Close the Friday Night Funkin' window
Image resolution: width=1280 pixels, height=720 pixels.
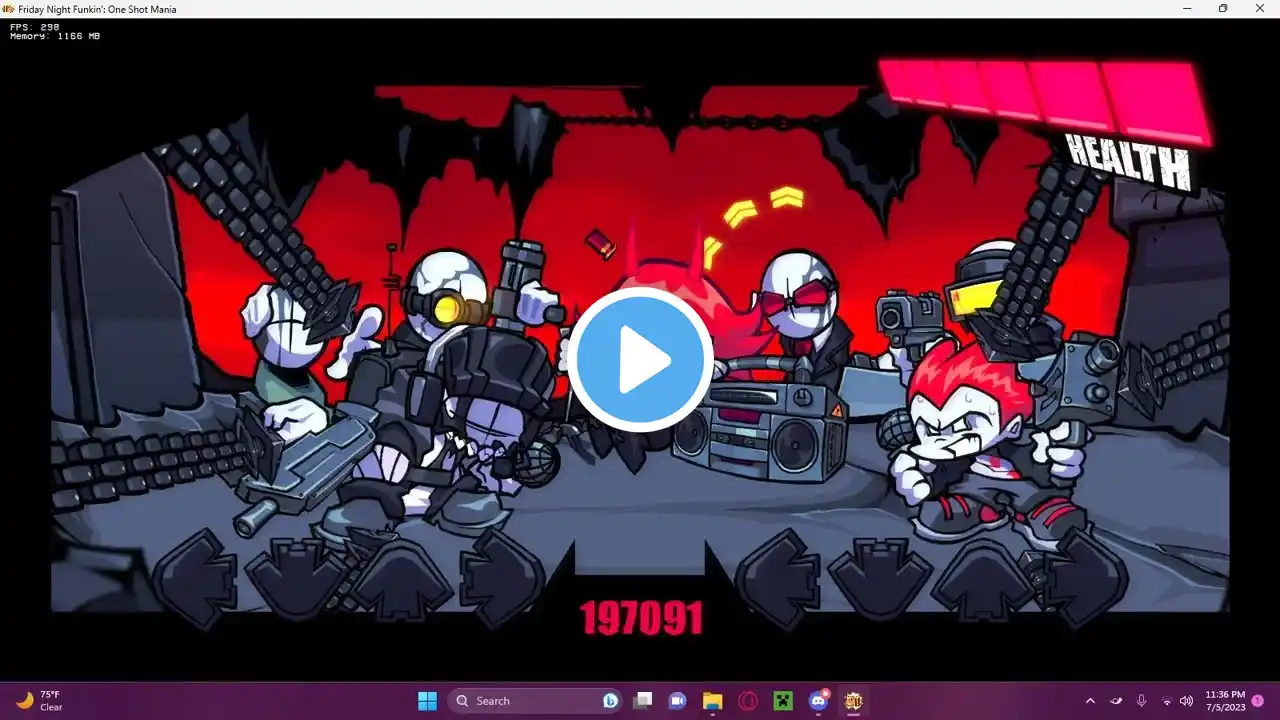click(x=1259, y=8)
